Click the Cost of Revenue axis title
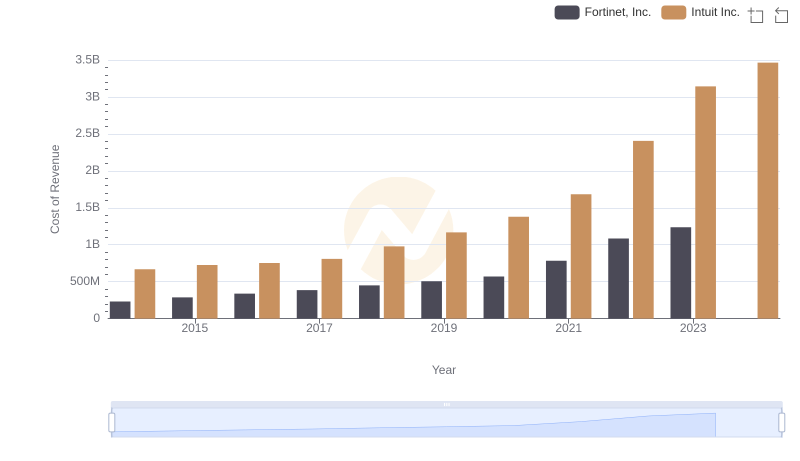Image resolution: width=800 pixels, height=461 pixels. pyautogui.click(x=55, y=189)
